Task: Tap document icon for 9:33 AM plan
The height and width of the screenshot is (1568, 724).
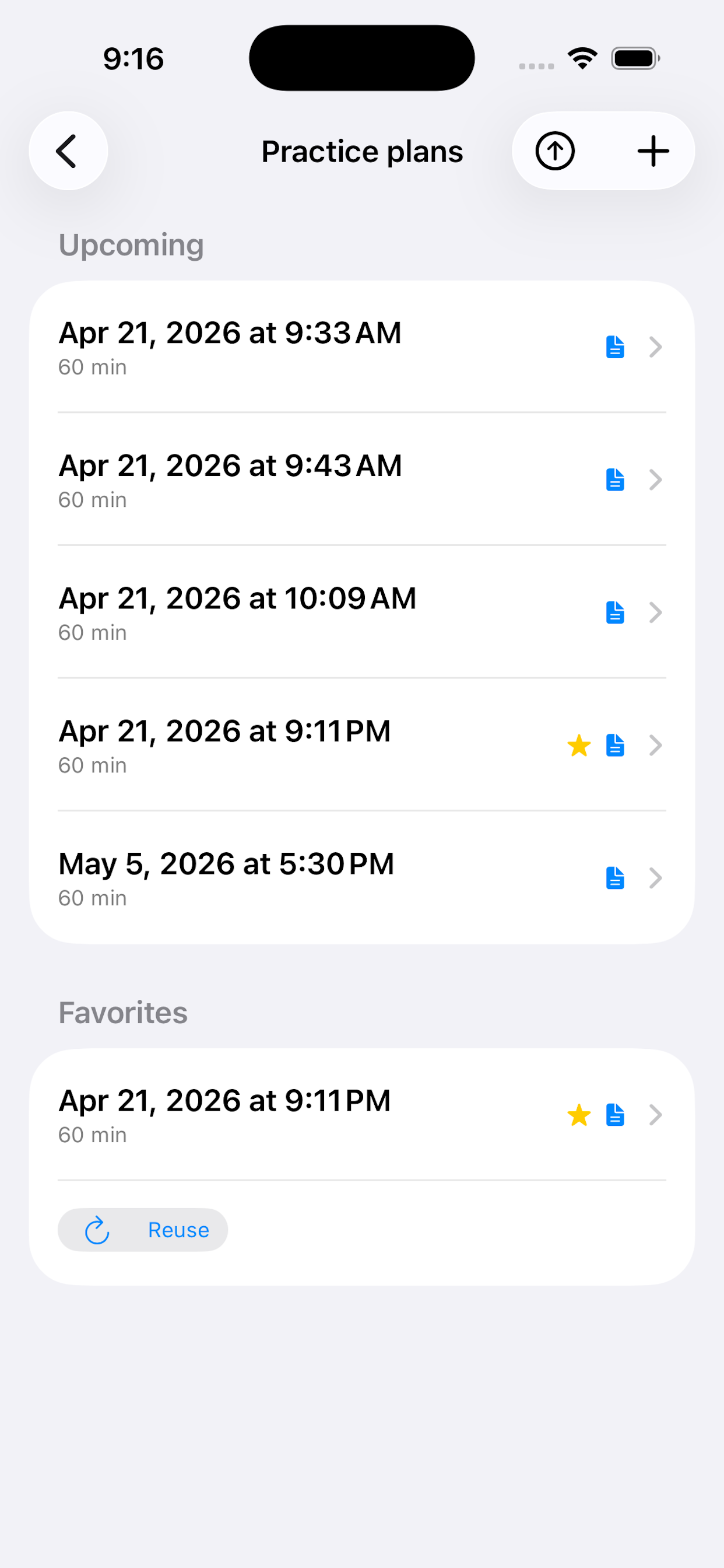Action: point(615,347)
